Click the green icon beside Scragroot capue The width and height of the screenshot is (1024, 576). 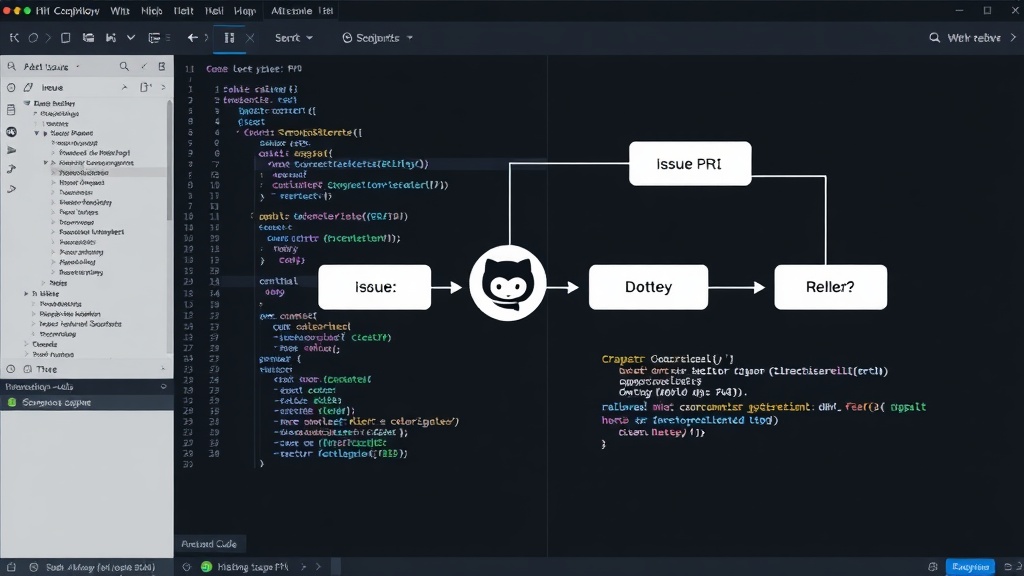coord(12,402)
